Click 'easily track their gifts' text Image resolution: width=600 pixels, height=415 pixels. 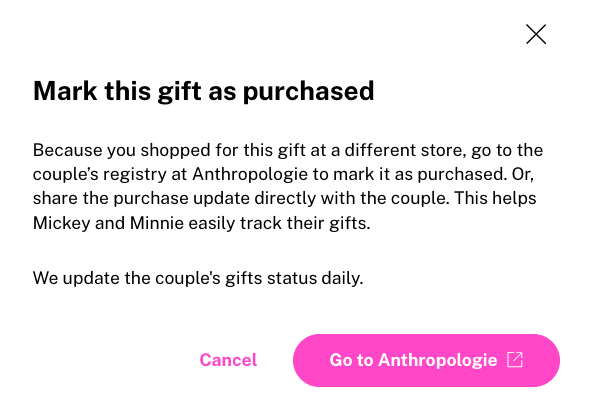point(279,223)
